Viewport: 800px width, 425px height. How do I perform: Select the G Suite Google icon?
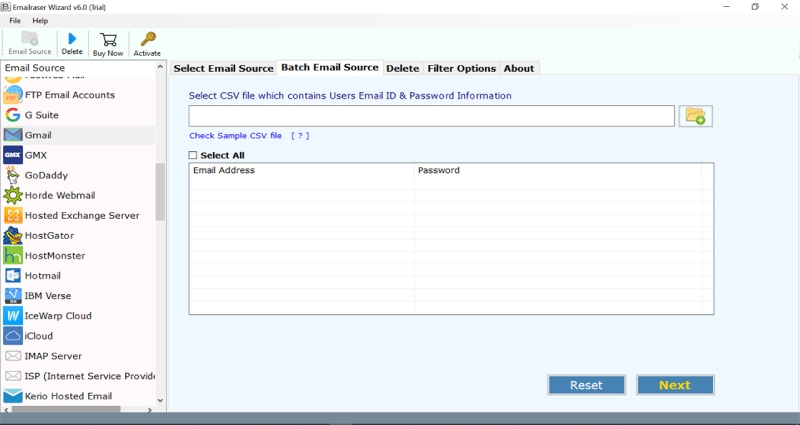[13, 115]
